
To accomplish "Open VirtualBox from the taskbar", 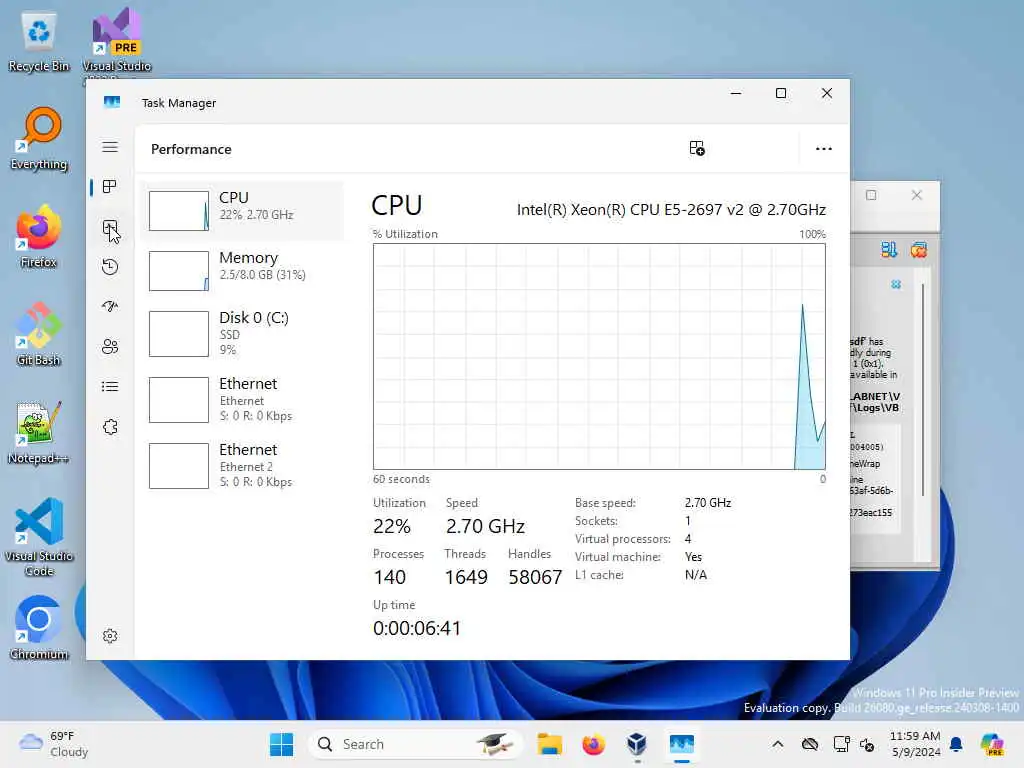I will pyautogui.click(x=637, y=744).
